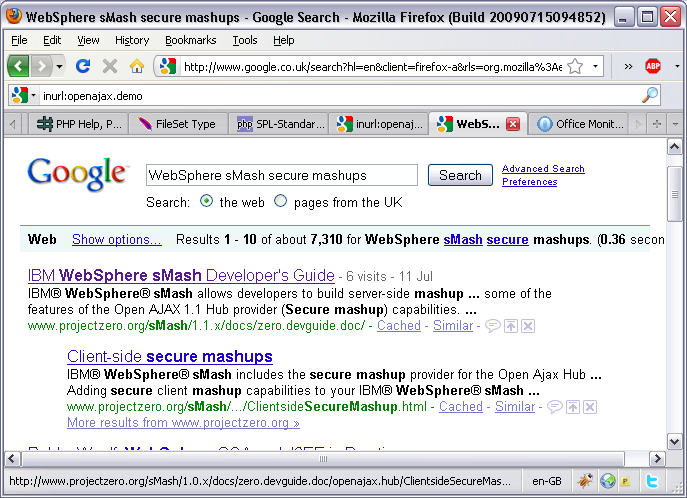Open the address bar history dropdown

pyautogui.click(x=595, y=67)
